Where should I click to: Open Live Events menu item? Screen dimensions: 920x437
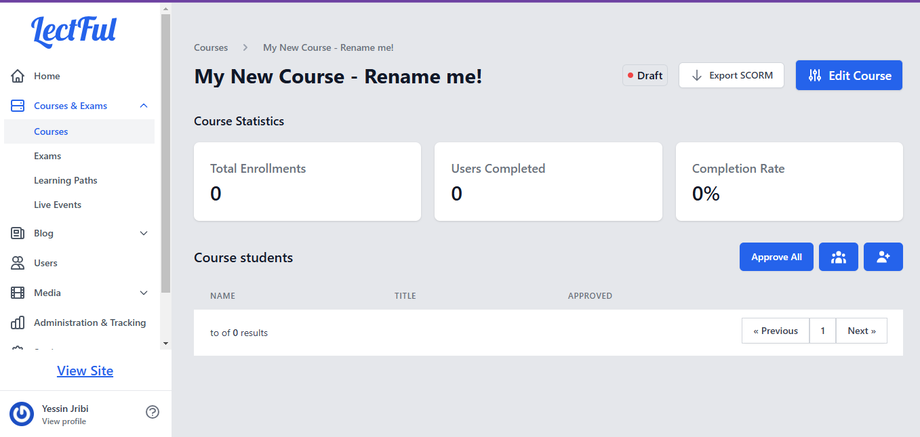[x=57, y=205]
